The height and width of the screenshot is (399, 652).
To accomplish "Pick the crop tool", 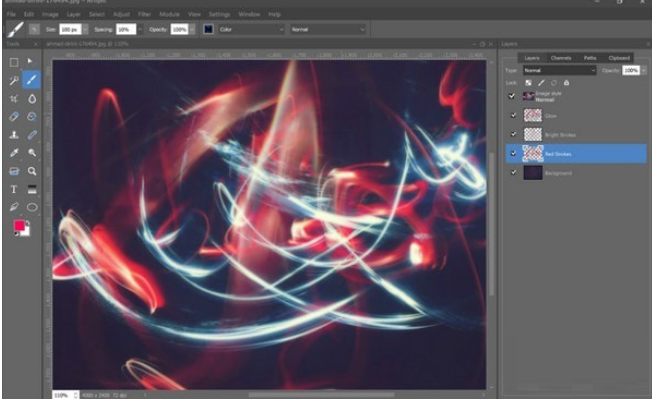I will (14, 99).
